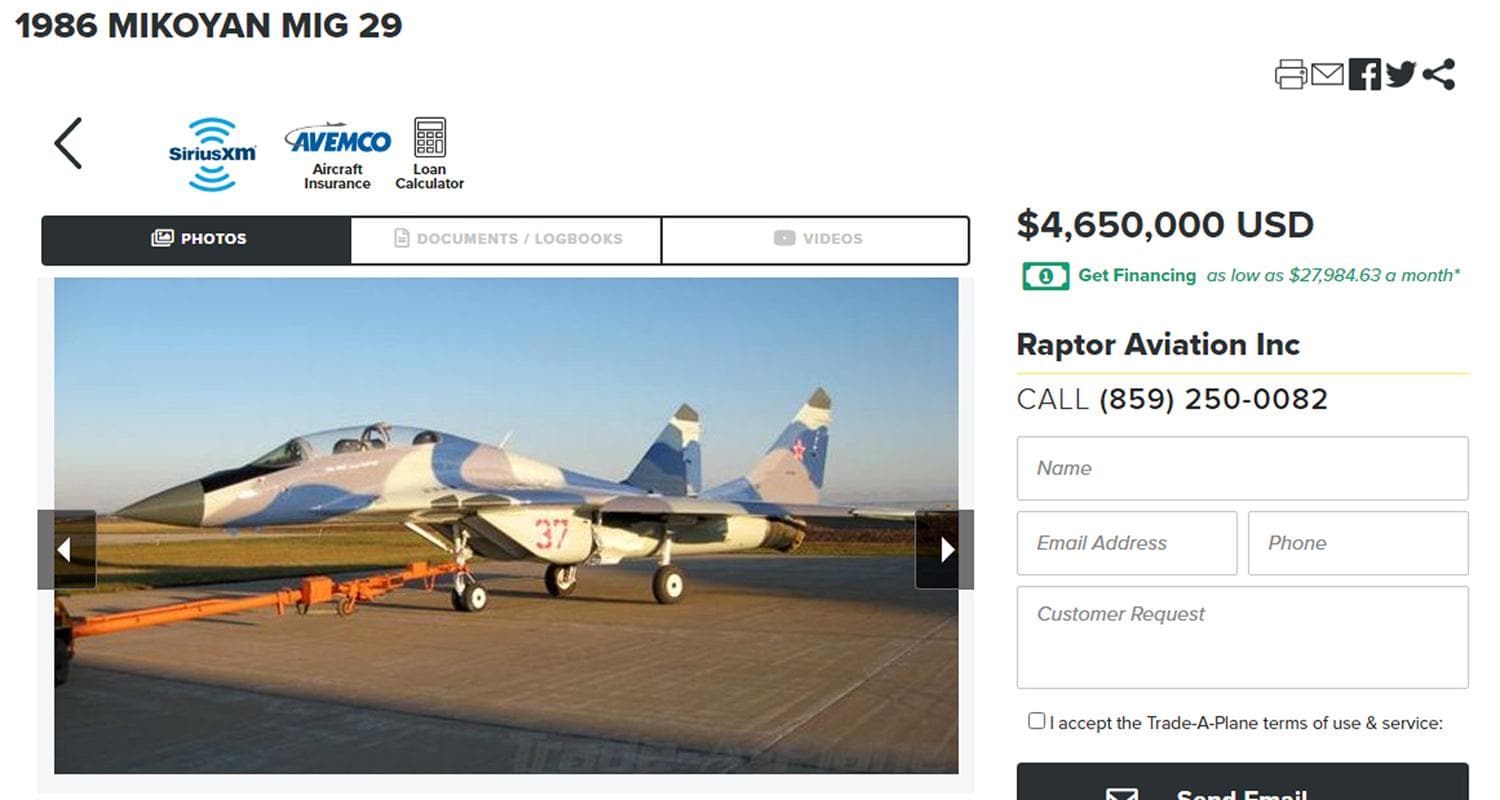The height and width of the screenshot is (800, 1500).
Task: Open the Loan Calculator icon
Action: [430, 150]
